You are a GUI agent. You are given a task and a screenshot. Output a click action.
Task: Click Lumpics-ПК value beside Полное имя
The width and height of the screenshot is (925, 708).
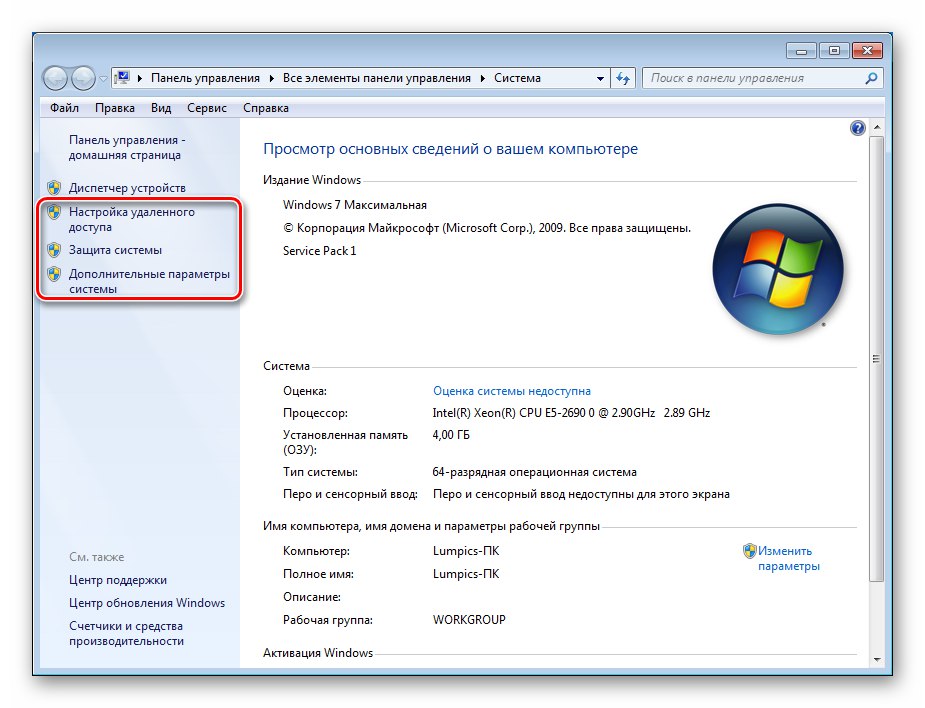tap(465, 574)
